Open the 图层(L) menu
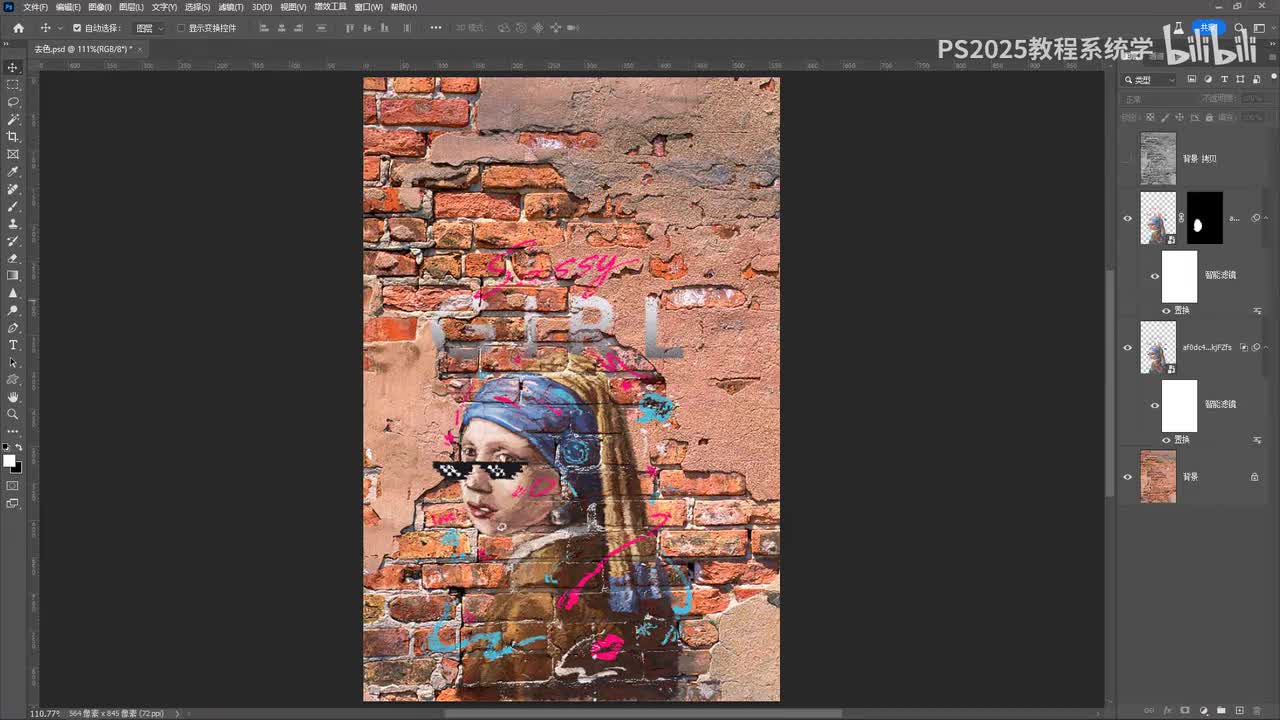 coord(131,7)
